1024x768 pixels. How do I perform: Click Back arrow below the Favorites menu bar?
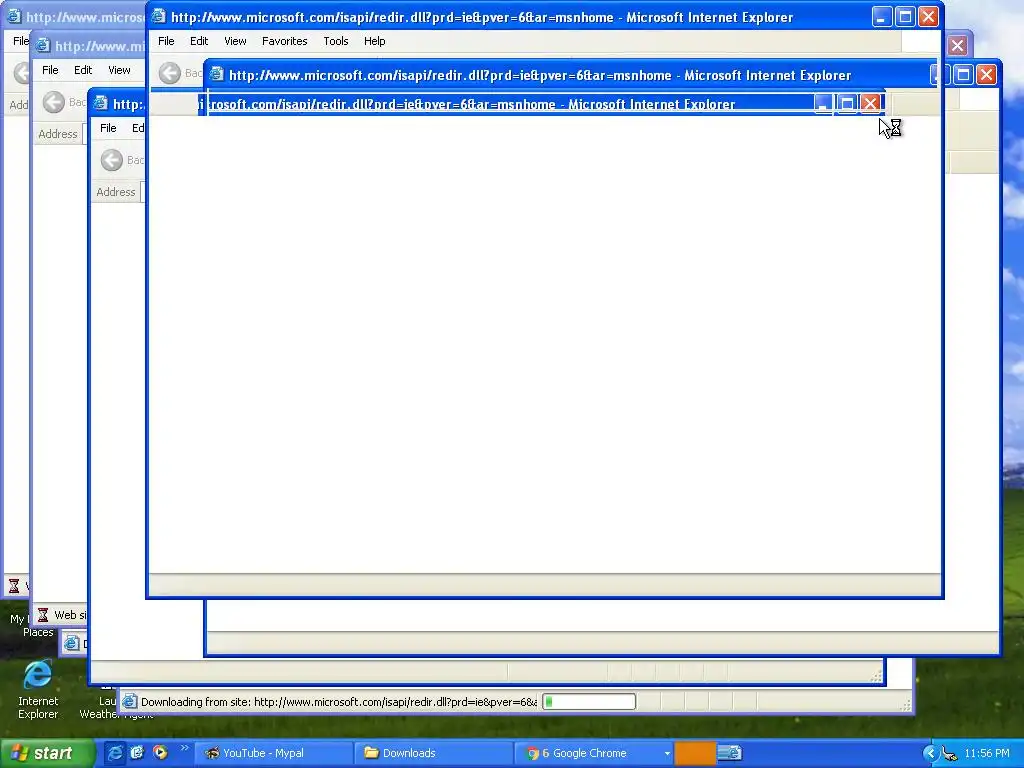(170, 73)
